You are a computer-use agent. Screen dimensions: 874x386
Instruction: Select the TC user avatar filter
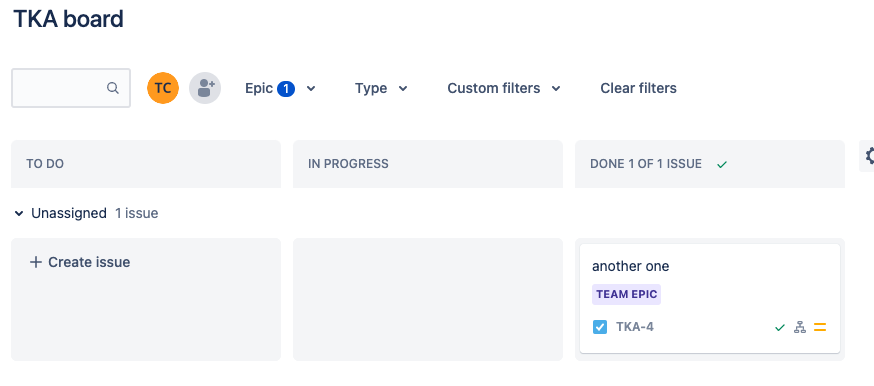pos(163,88)
